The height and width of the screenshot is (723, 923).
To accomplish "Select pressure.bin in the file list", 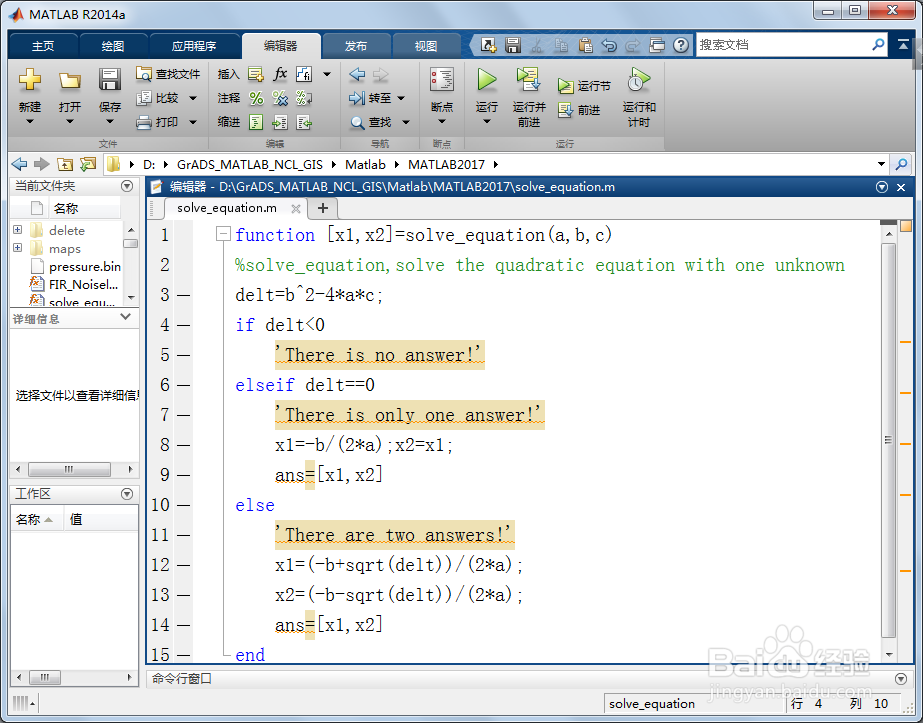I will (x=85, y=266).
